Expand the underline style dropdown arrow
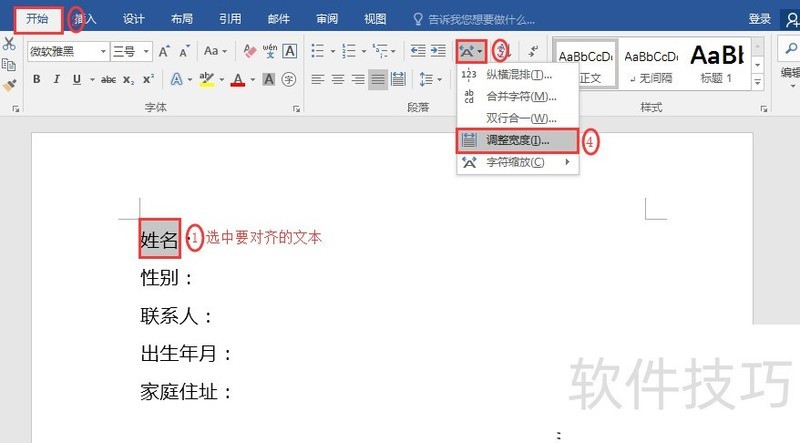Viewport: 800px width, 443px height. point(92,80)
